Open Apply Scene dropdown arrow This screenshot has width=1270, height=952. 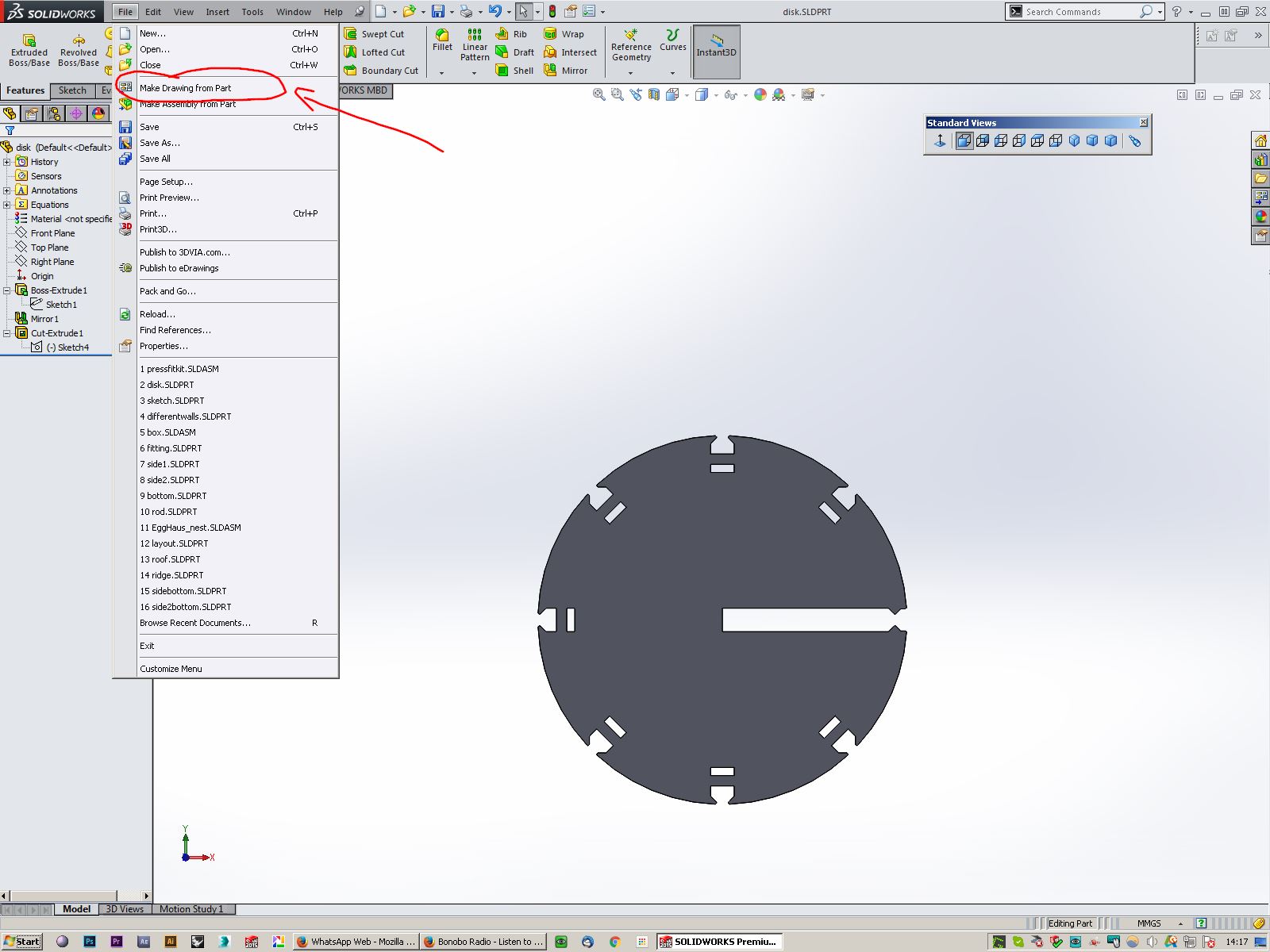[x=793, y=95]
